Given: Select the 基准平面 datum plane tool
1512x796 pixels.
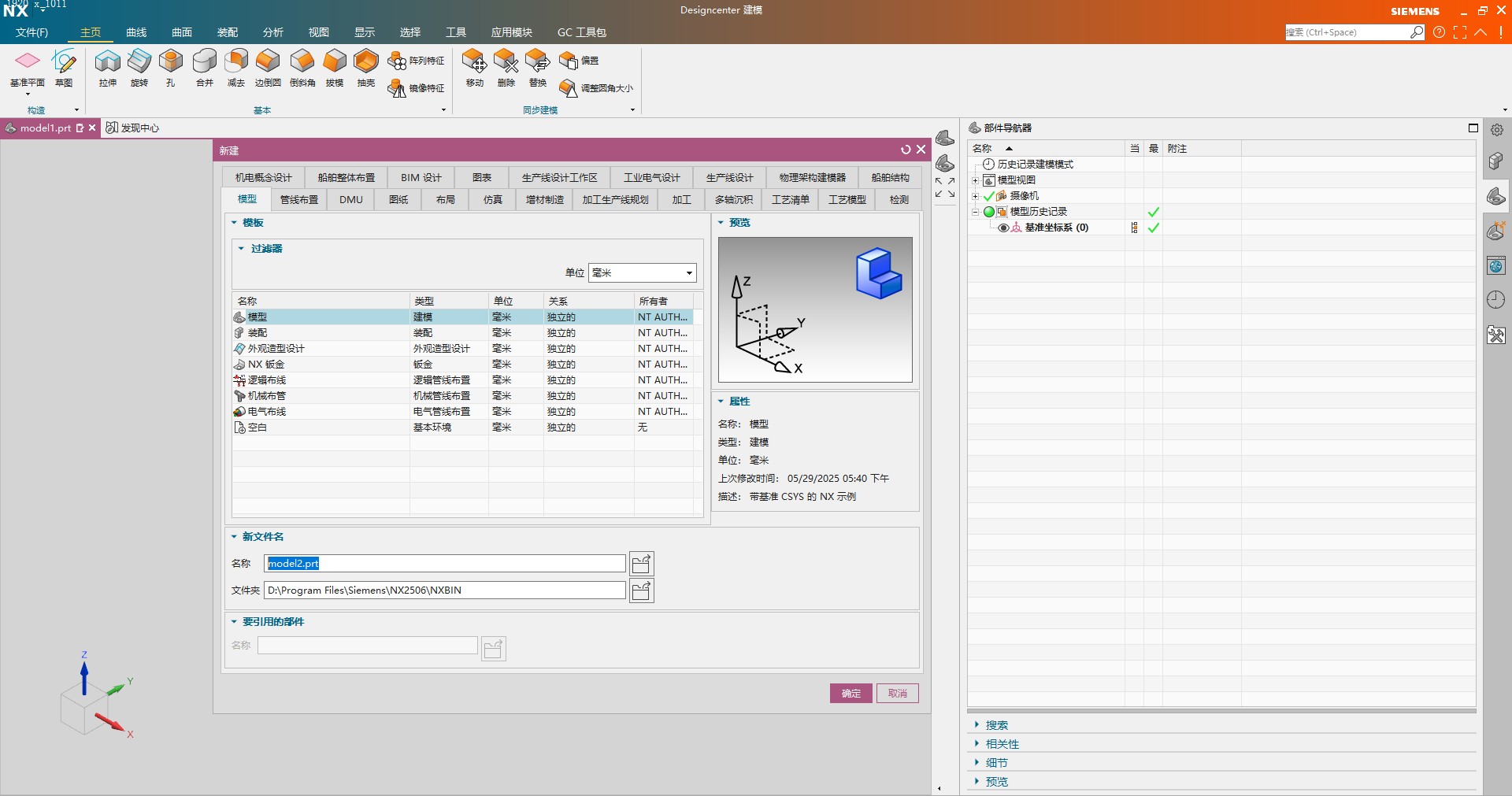Looking at the screenshot, I should click(x=28, y=68).
